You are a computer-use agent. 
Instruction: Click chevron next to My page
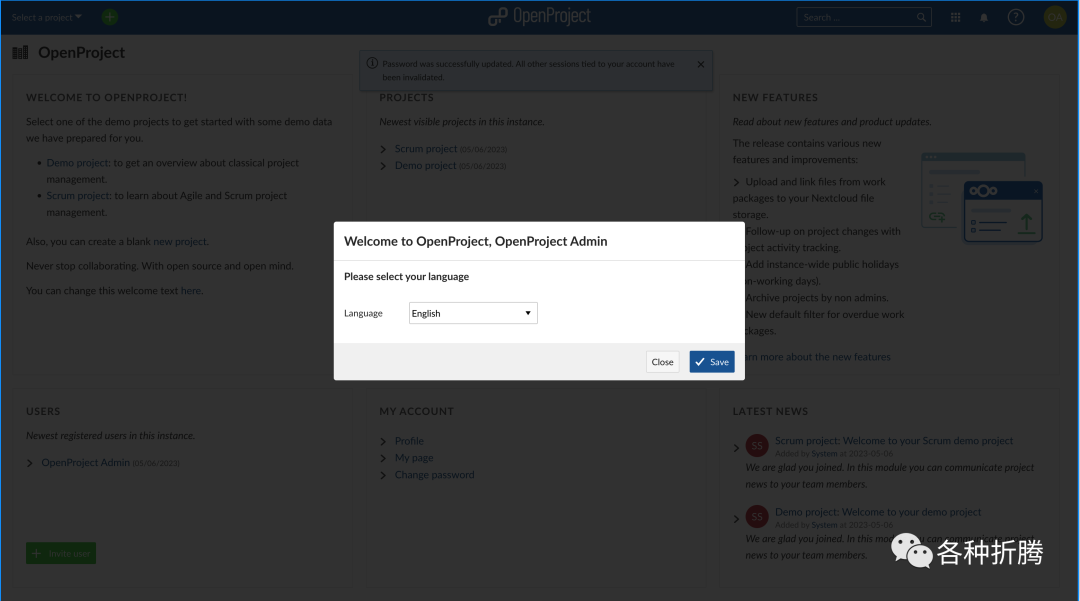(x=384, y=458)
